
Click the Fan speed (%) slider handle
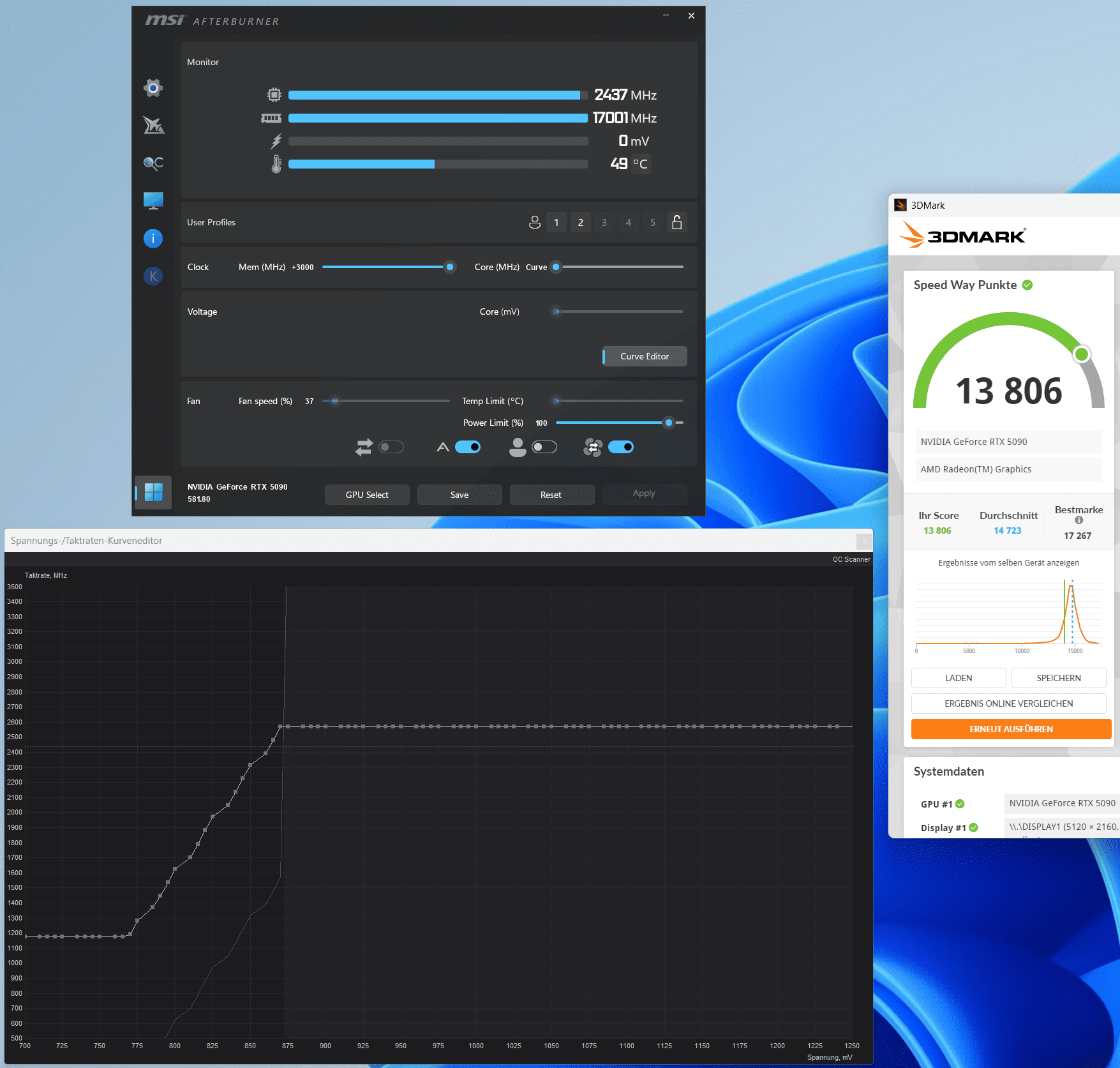point(334,401)
